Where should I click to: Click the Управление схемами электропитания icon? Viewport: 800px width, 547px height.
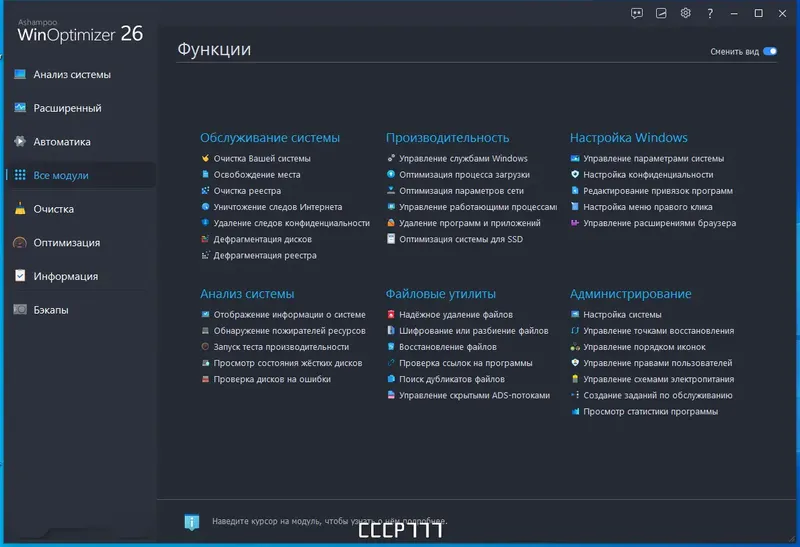[575, 379]
